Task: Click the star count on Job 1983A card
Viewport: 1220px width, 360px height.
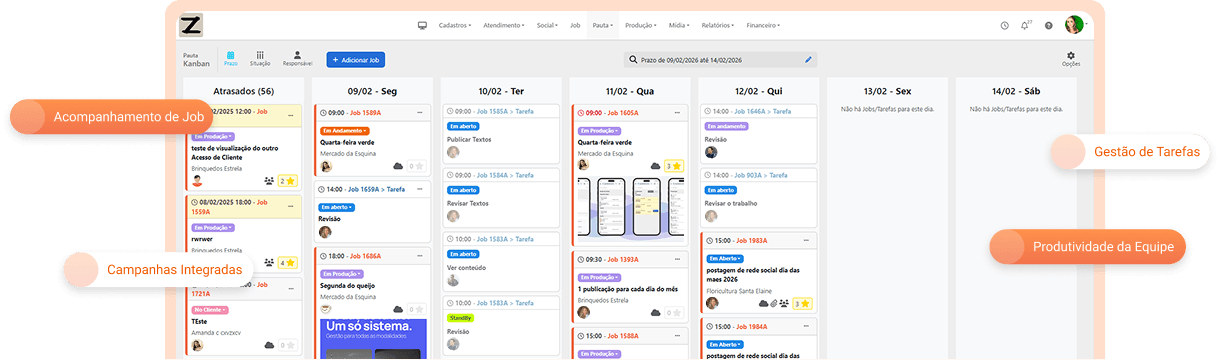Action: pyautogui.click(x=802, y=303)
